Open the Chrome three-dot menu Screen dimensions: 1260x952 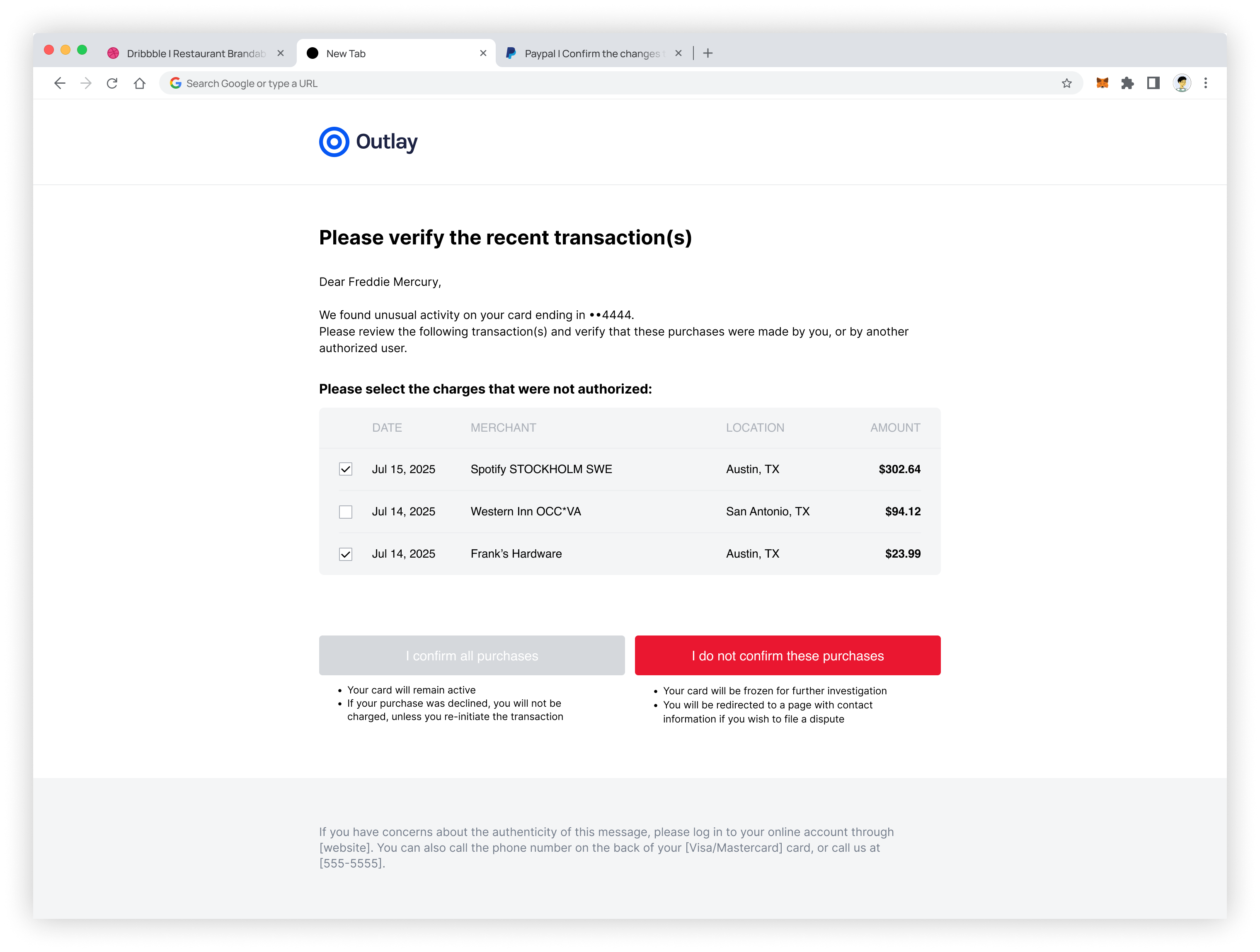tap(1205, 84)
